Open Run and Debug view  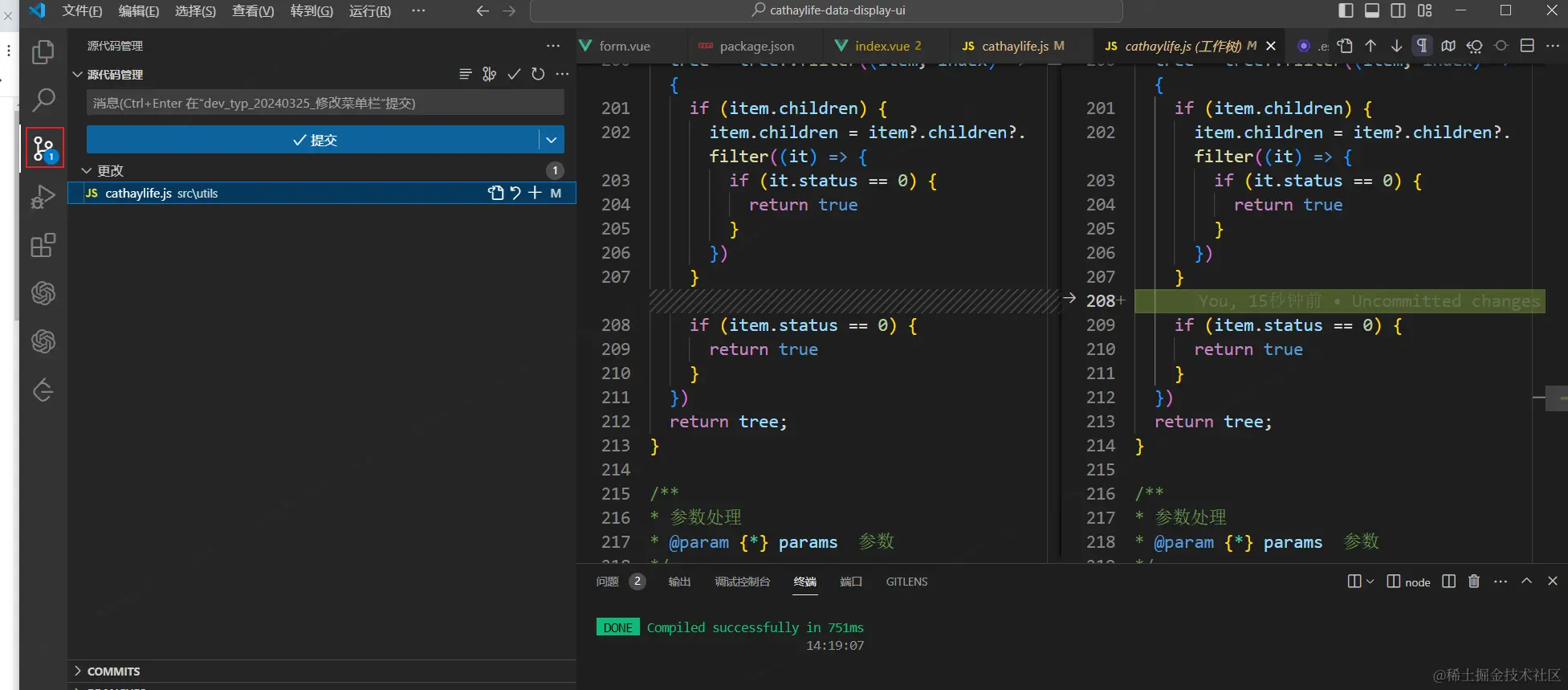[43, 197]
